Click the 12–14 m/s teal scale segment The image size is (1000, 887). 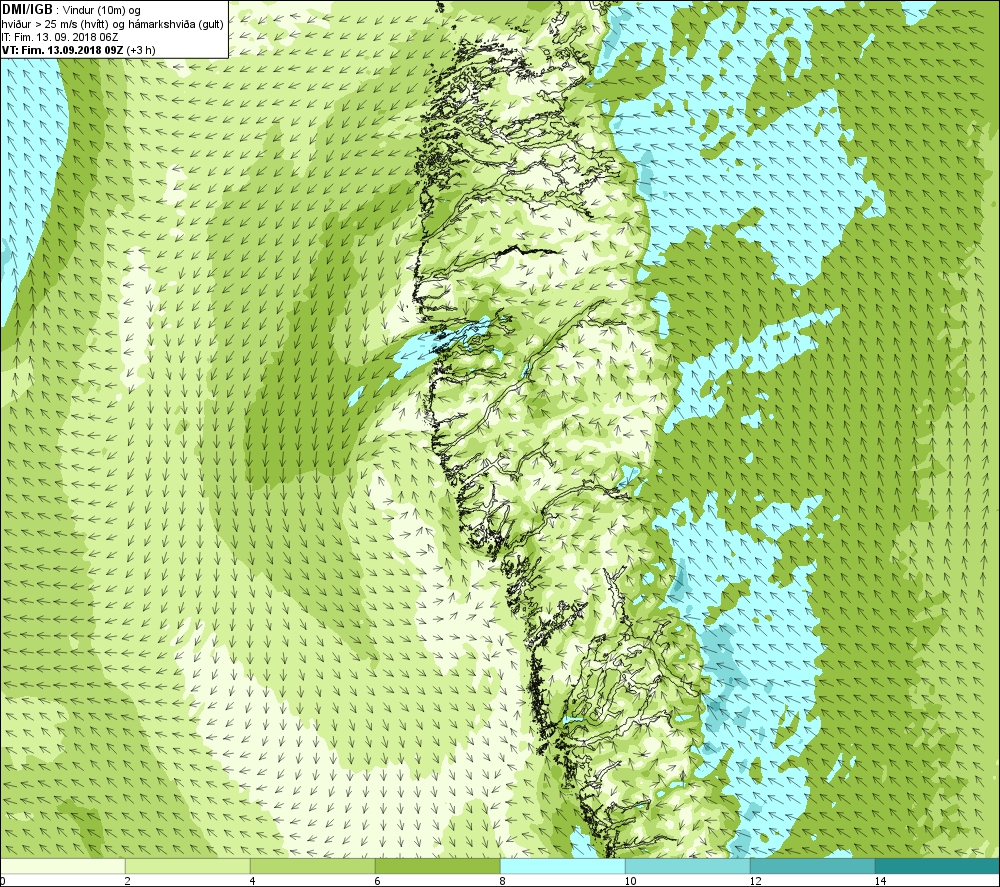point(812,866)
